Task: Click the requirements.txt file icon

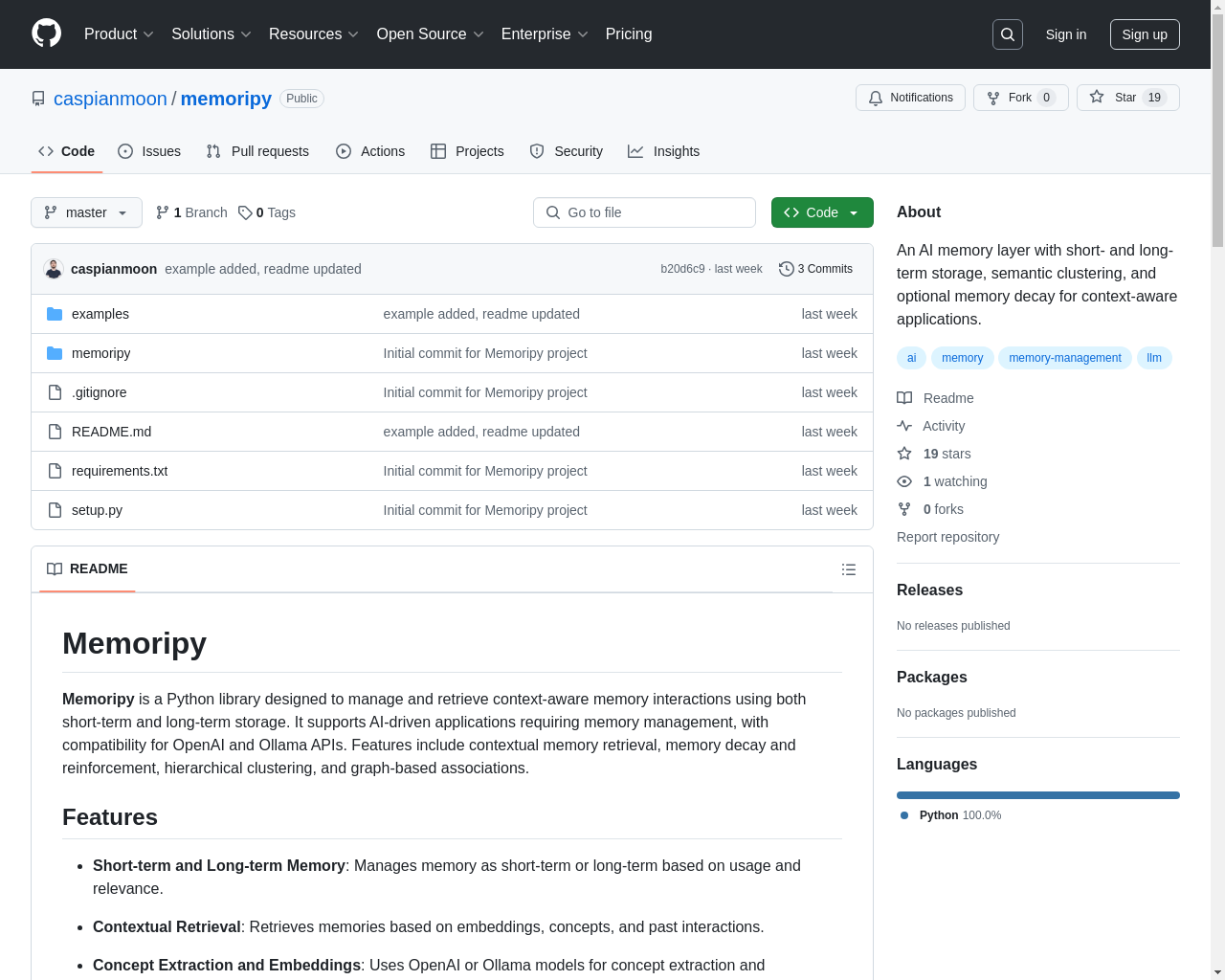Action: [55, 471]
